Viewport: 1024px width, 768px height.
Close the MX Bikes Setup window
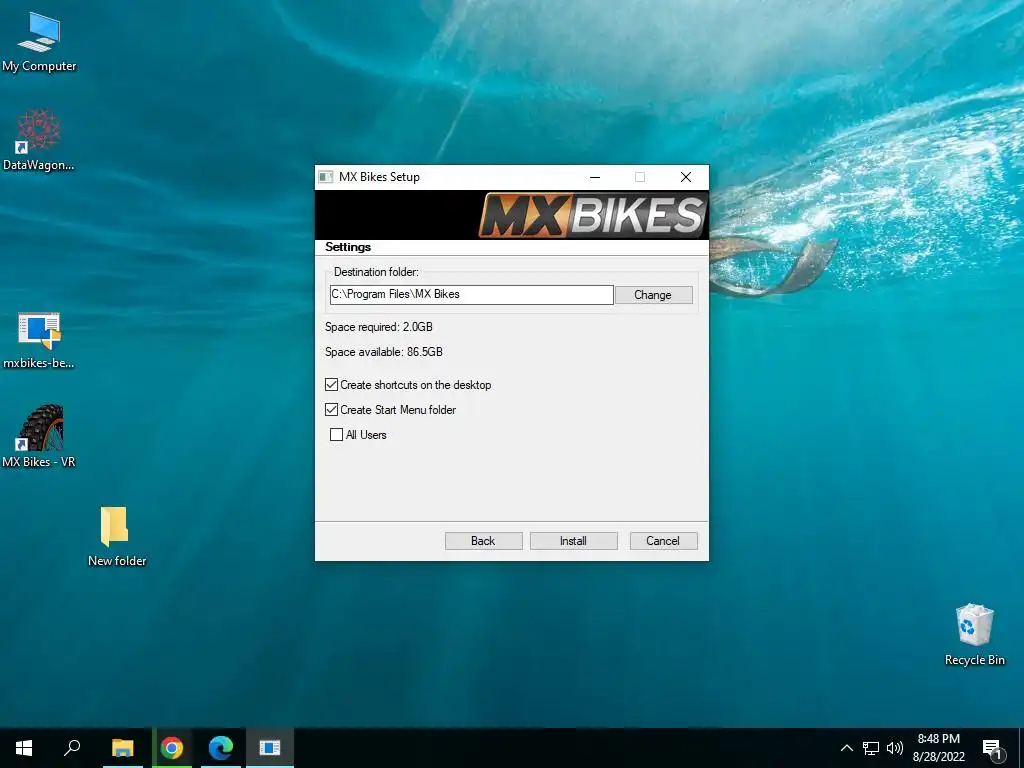tap(686, 177)
